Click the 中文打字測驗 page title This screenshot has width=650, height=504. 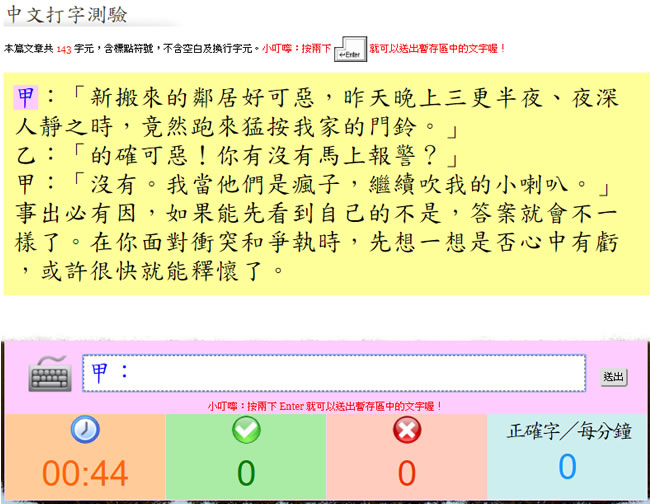(67, 15)
